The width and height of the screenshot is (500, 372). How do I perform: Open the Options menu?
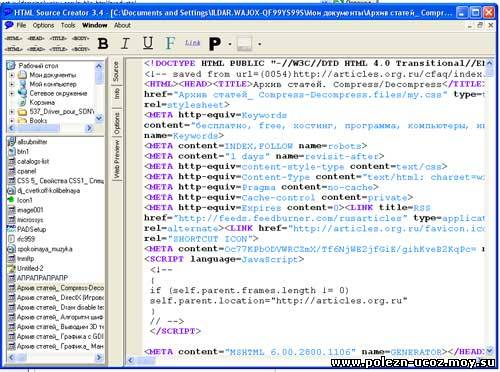(43, 25)
